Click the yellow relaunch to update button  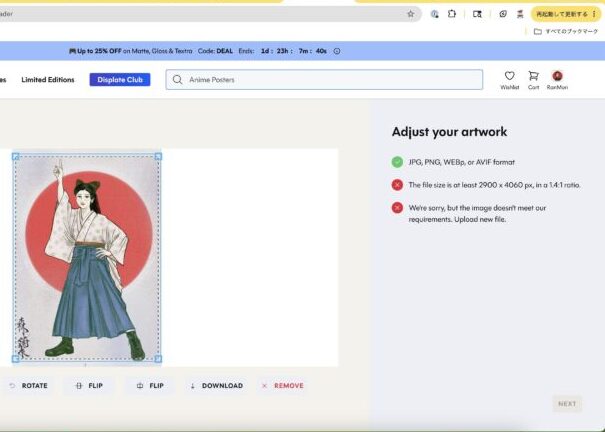click(x=566, y=14)
